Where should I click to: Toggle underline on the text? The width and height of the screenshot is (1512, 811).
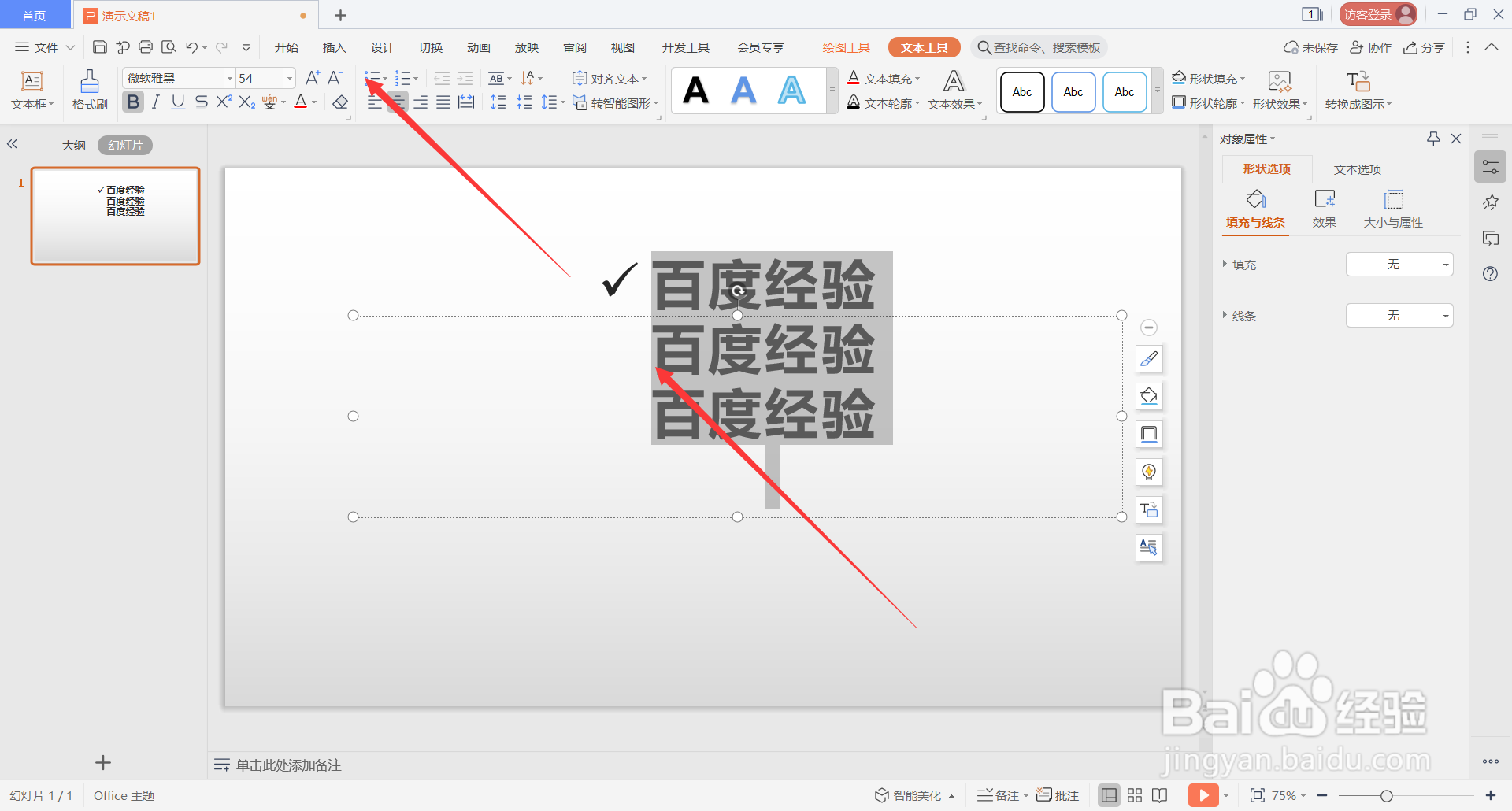click(x=177, y=102)
